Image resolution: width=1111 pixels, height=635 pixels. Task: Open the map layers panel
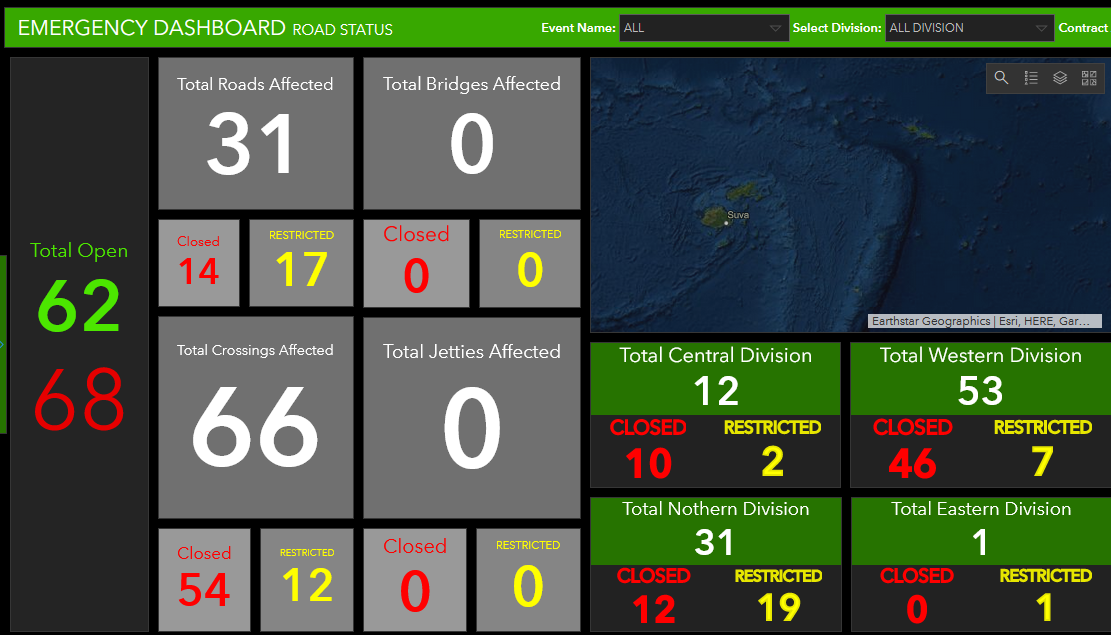coord(1060,78)
